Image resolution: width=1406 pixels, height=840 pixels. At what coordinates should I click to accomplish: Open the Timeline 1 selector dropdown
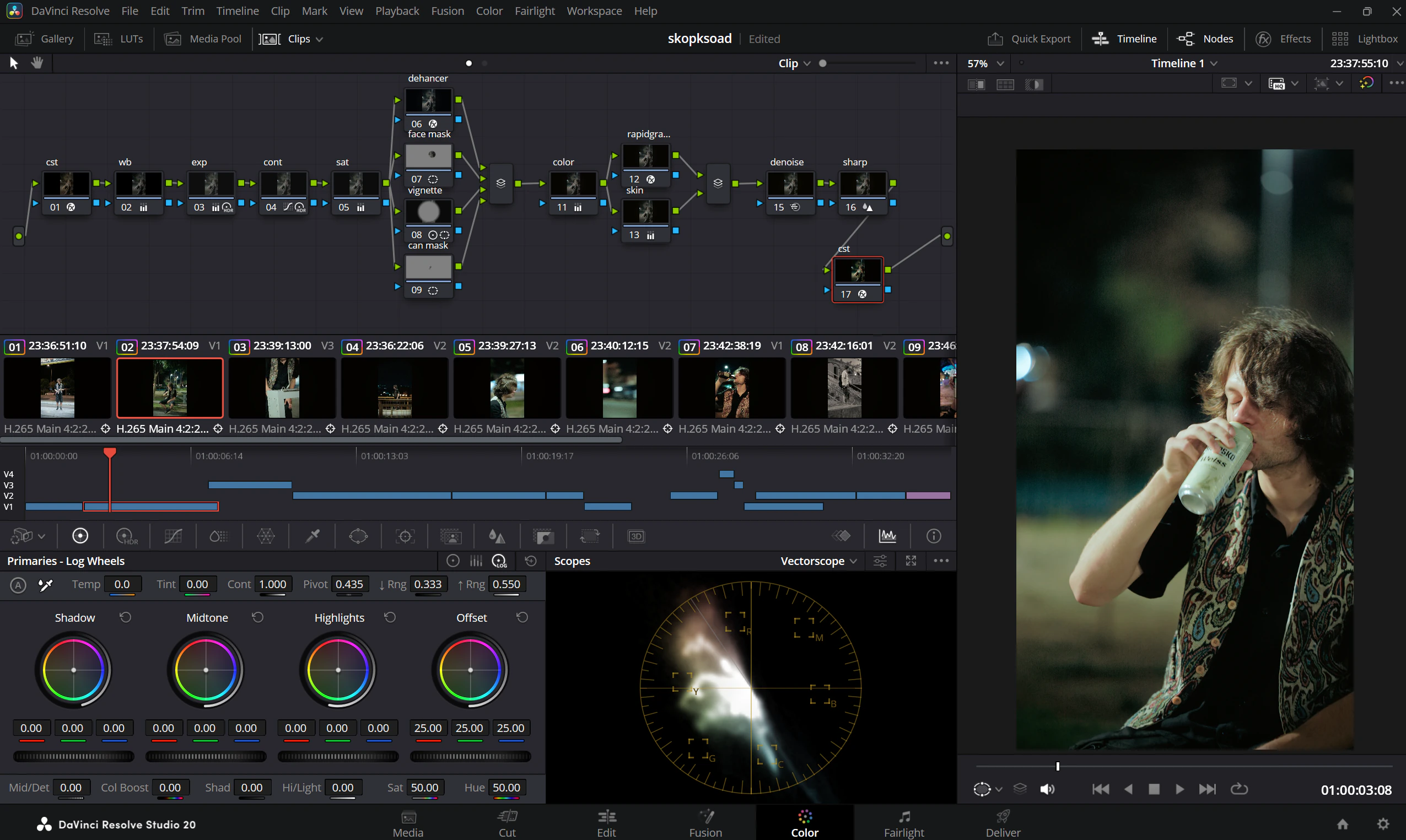pos(1184,63)
